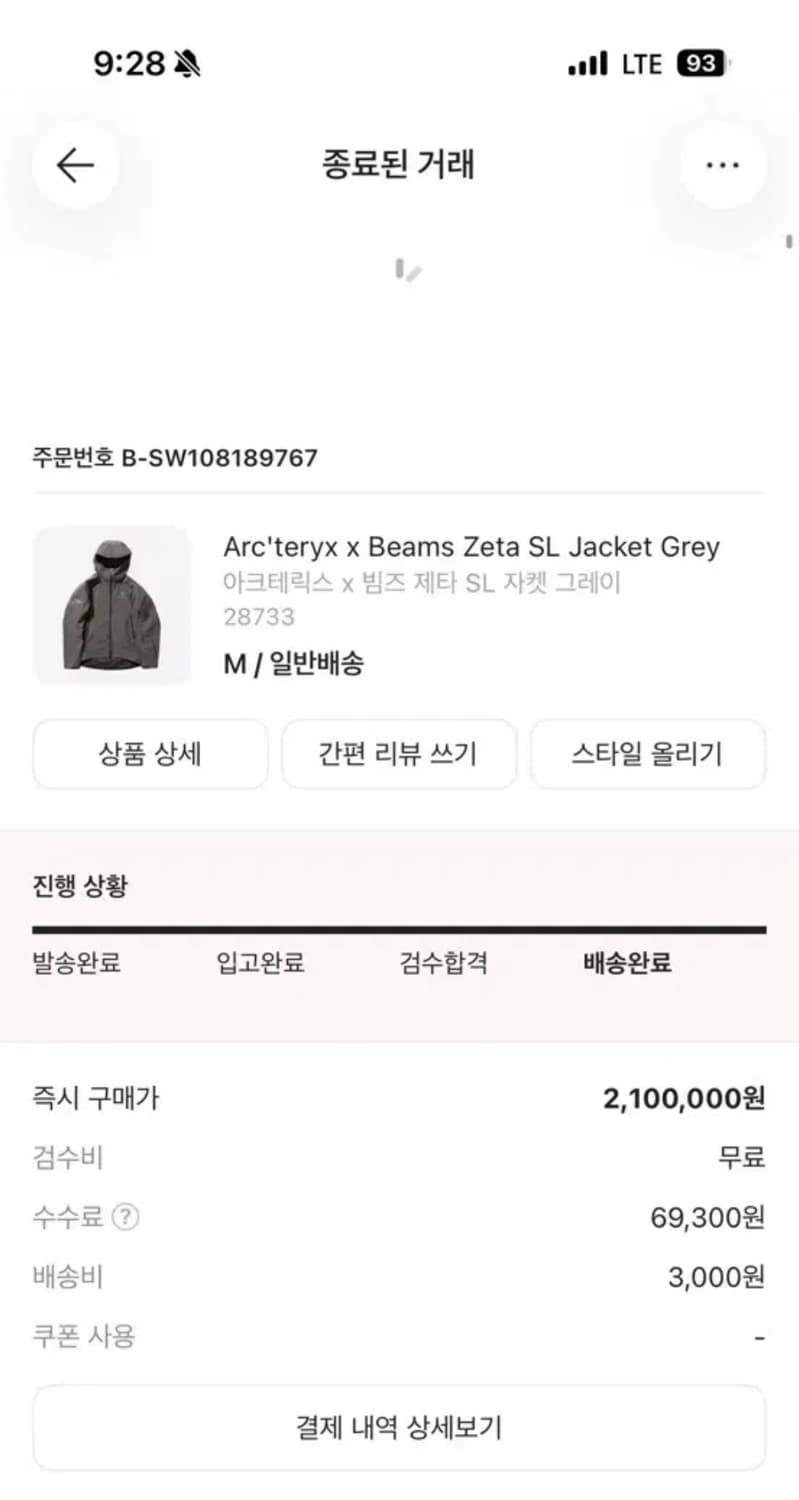Tap the question mark next to 수수료
The height and width of the screenshot is (1500, 799).
(126, 1217)
